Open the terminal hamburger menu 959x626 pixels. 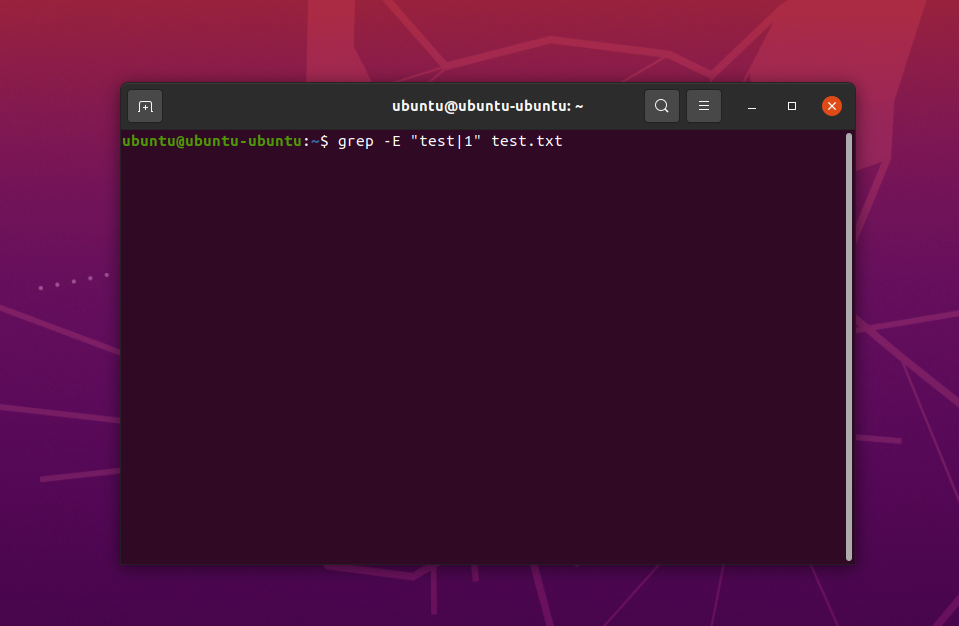pos(704,106)
